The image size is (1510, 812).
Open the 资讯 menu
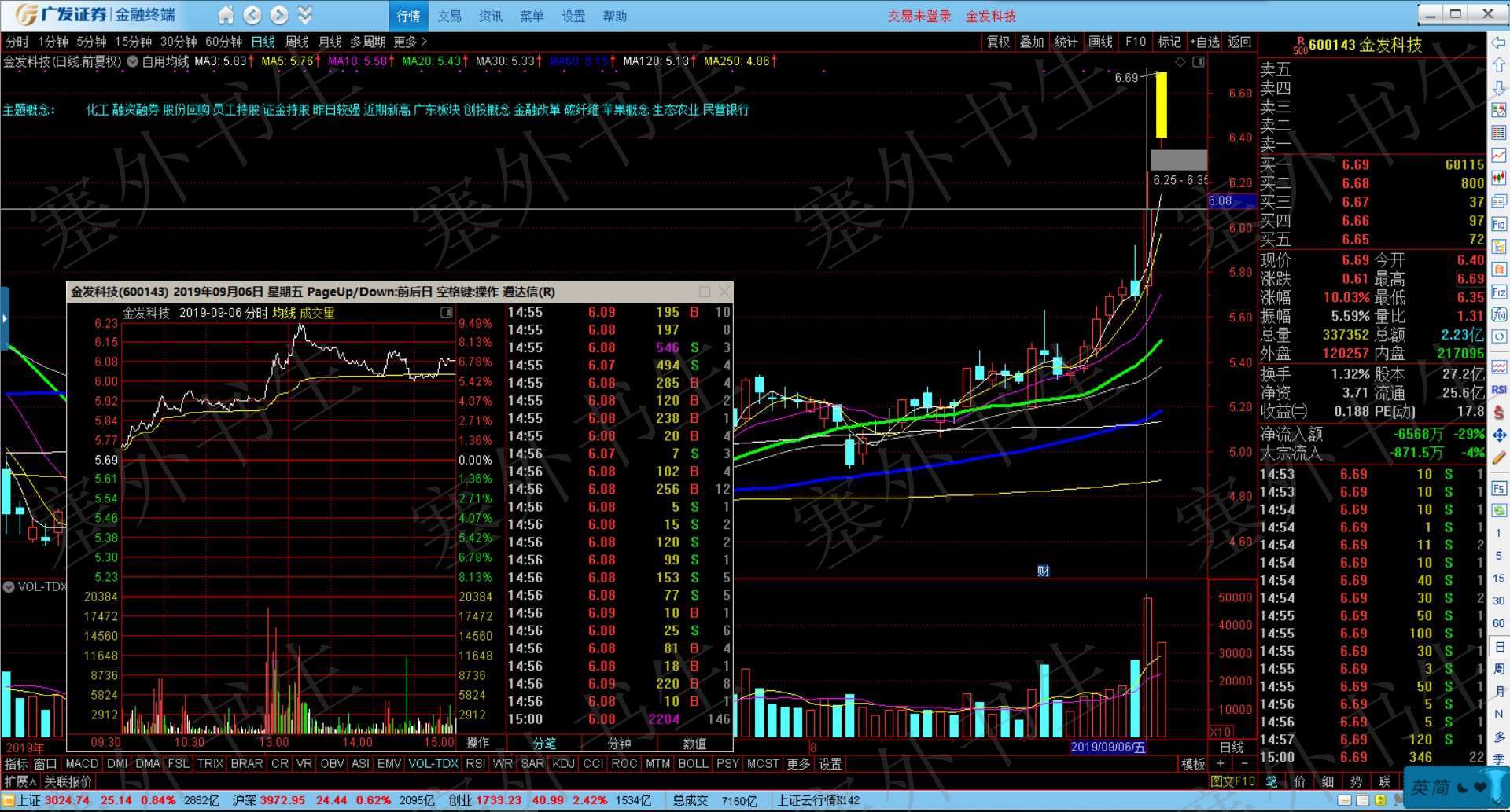point(491,16)
